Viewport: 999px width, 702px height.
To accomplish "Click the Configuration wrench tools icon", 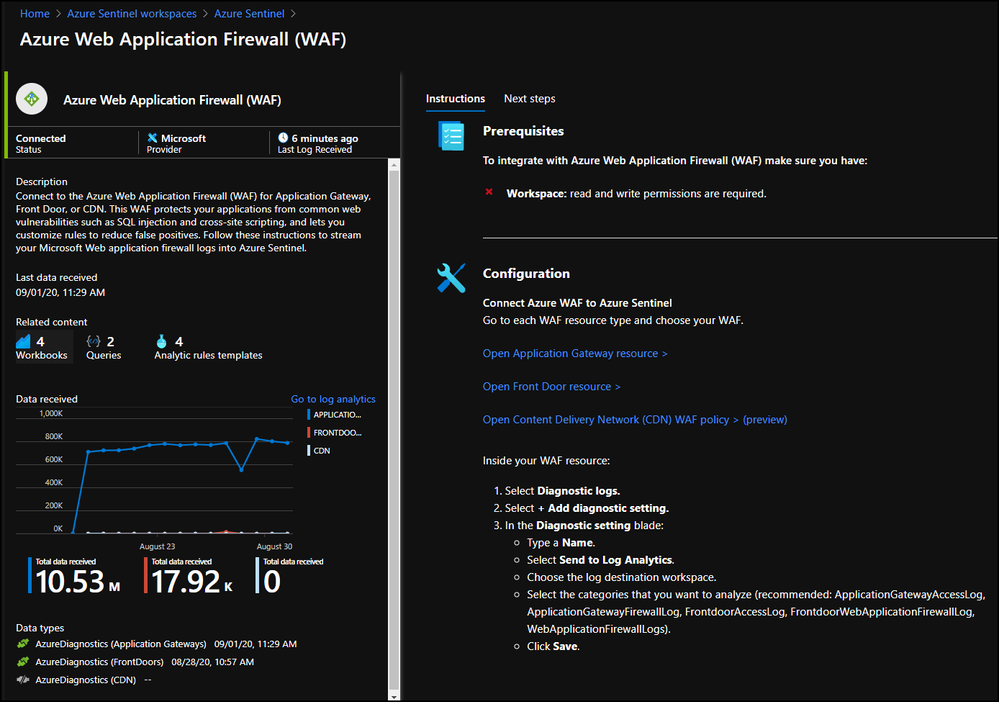I will [451, 278].
